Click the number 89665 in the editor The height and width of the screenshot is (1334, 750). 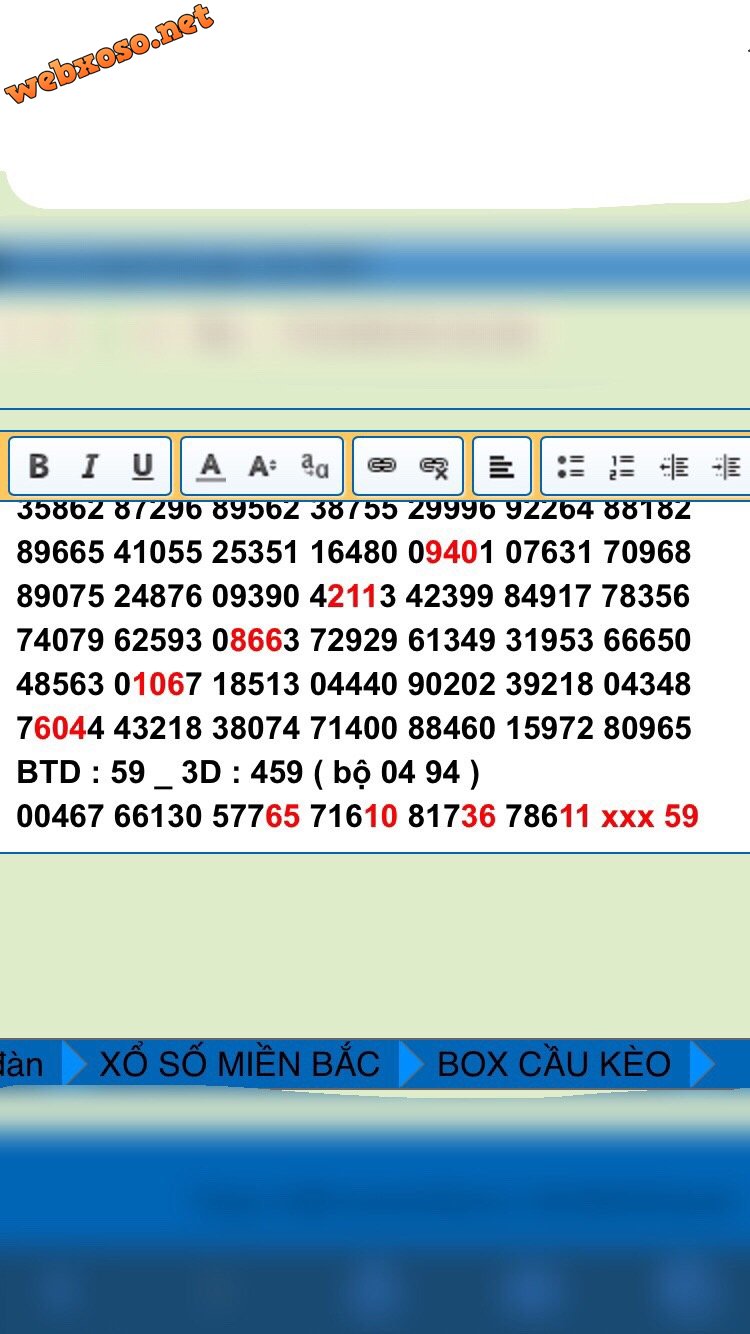pyautogui.click(x=60, y=552)
